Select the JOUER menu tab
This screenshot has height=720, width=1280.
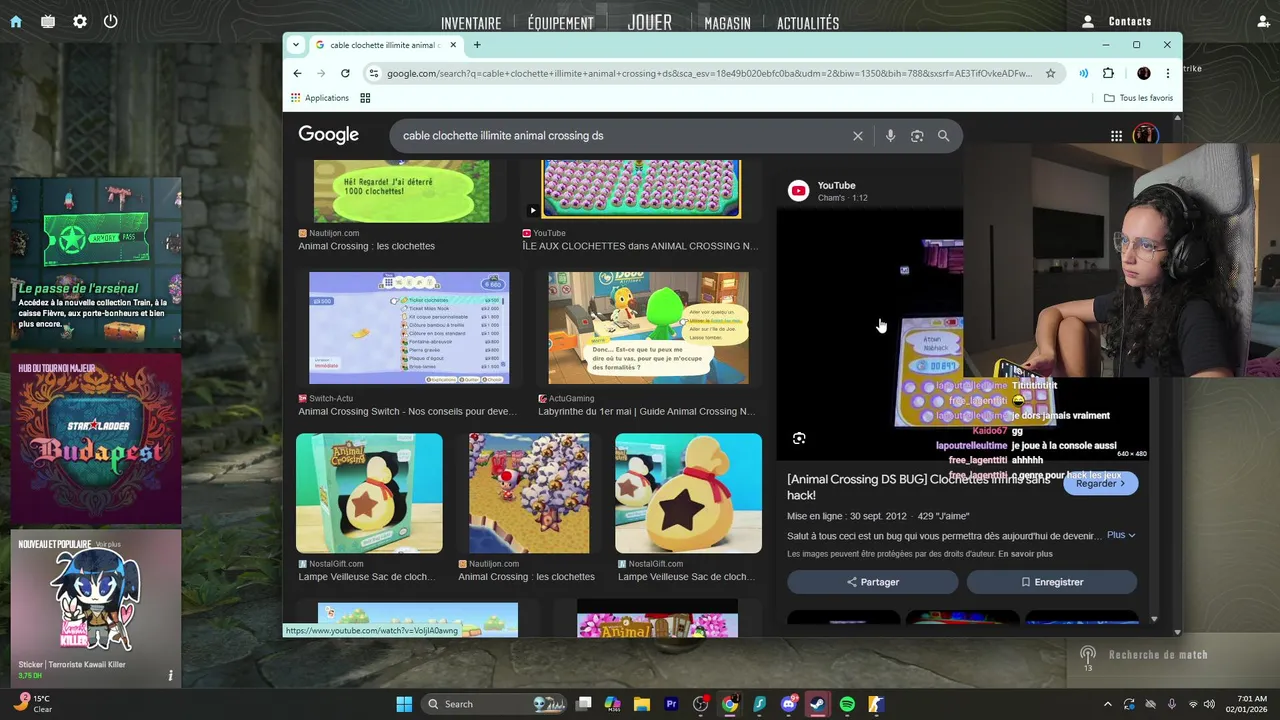pyautogui.click(x=649, y=22)
